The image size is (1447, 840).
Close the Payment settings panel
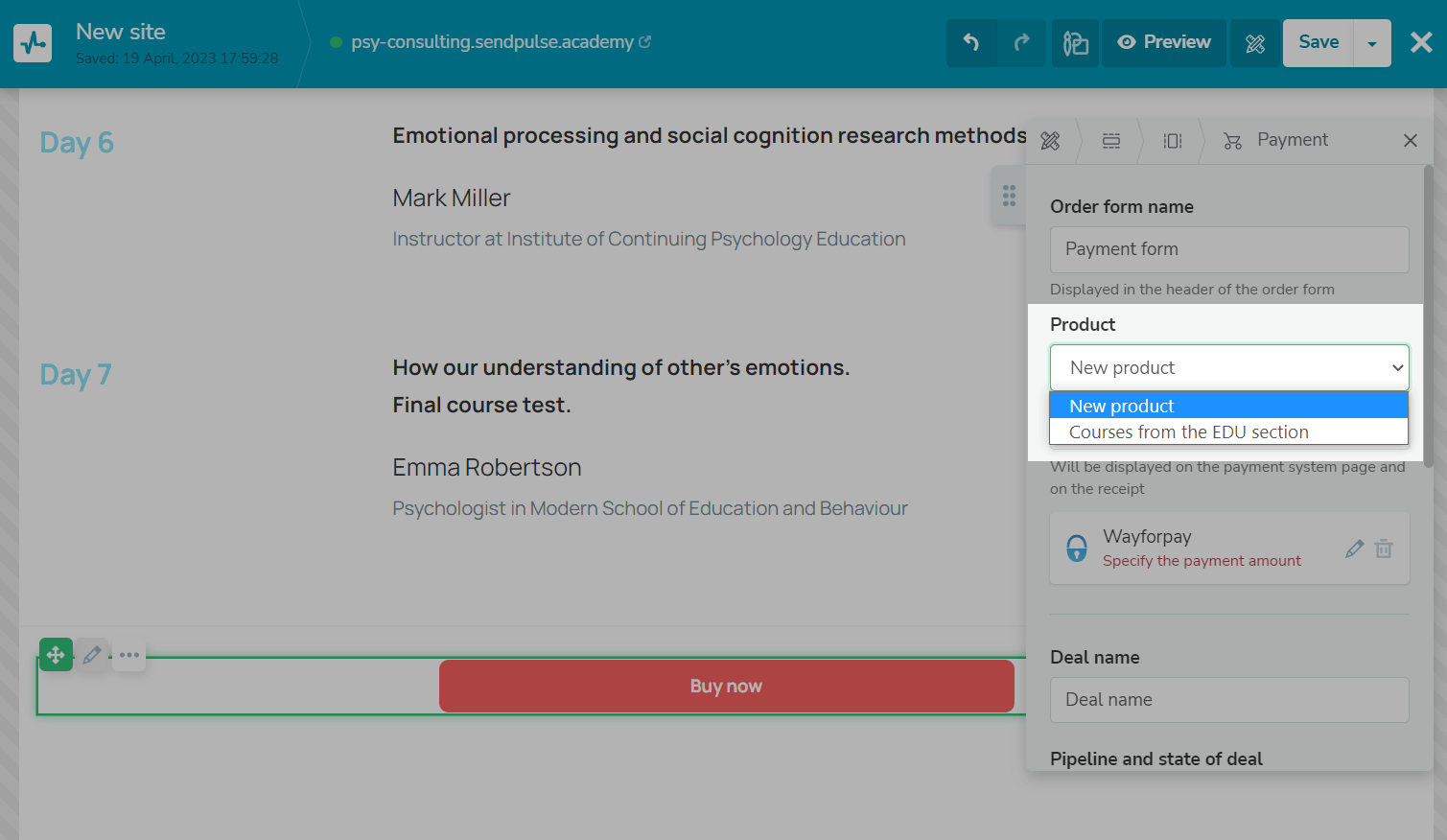(1410, 140)
